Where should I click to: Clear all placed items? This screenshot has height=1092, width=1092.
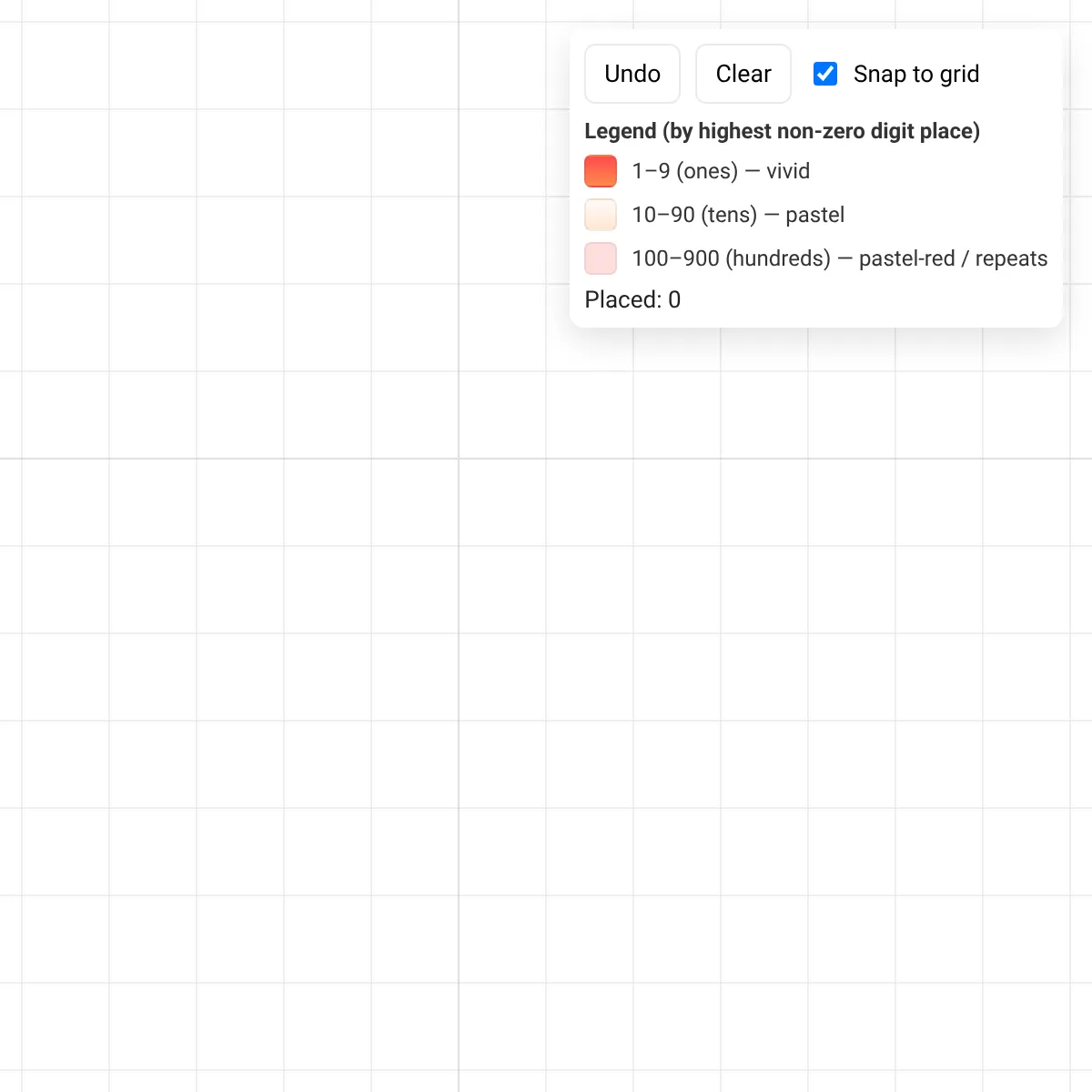(743, 74)
